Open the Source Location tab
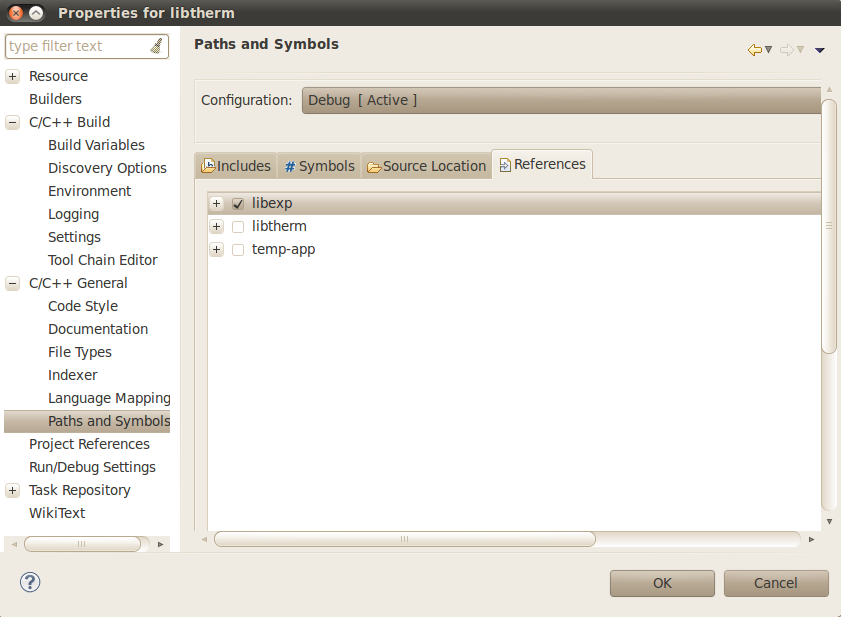 click(x=435, y=166)
